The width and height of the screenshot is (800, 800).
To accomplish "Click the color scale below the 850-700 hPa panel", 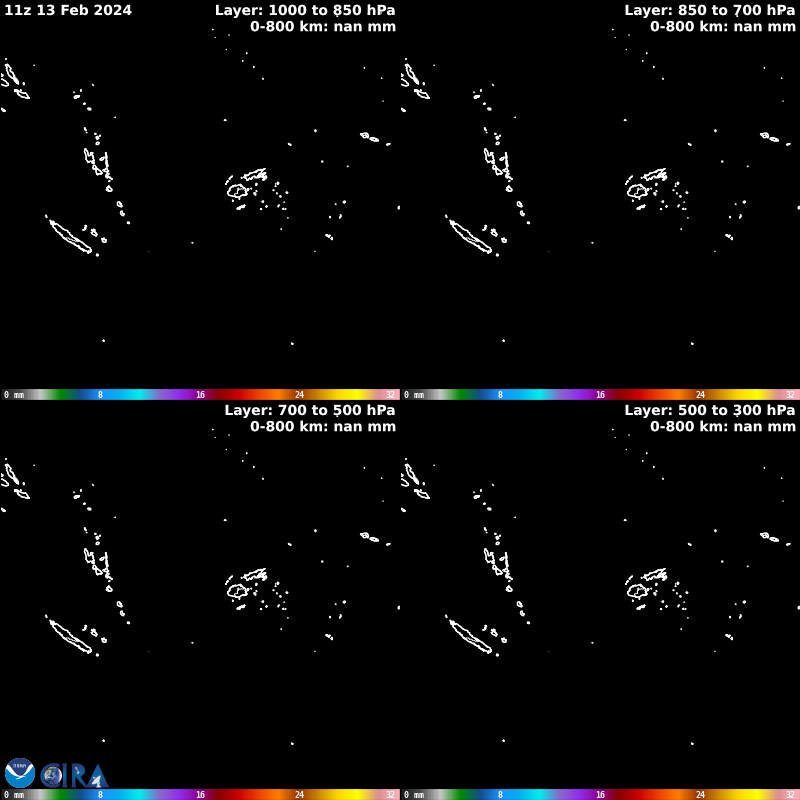I will point(600,394).
